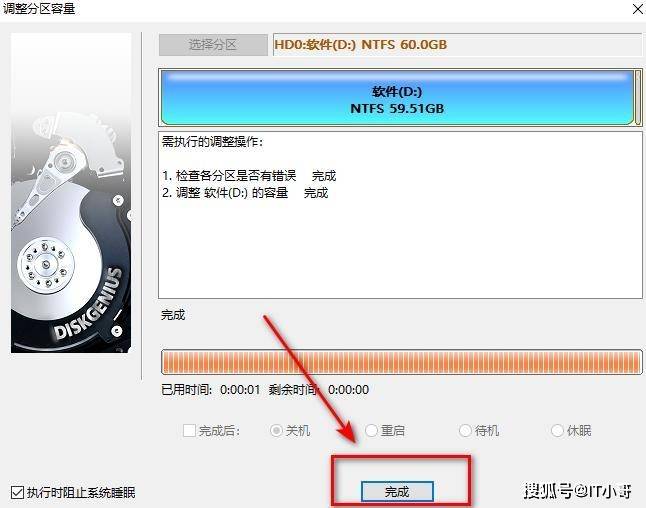Select the 休眠 radio option
Image resolution: width=646 pixels, height=508 pixels.
(x=557, y=431)
